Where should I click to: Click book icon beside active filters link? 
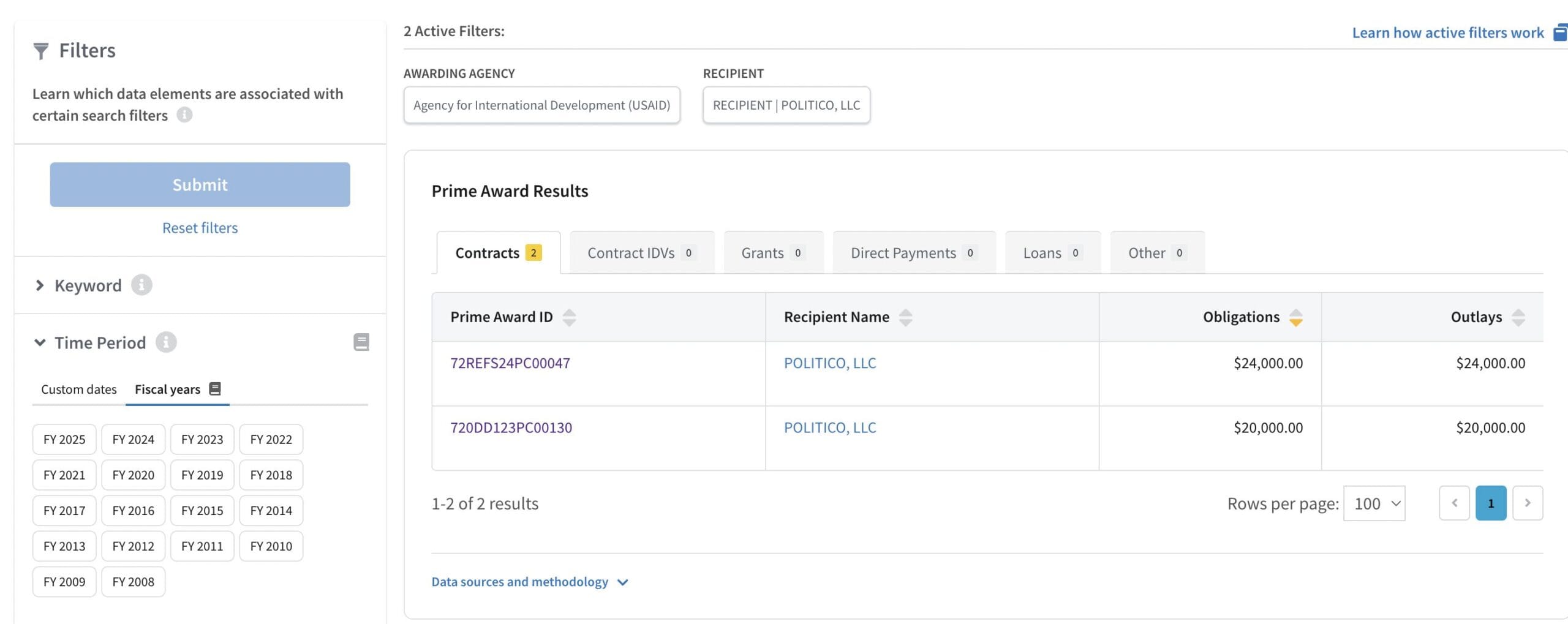[x=1561, y=32]
